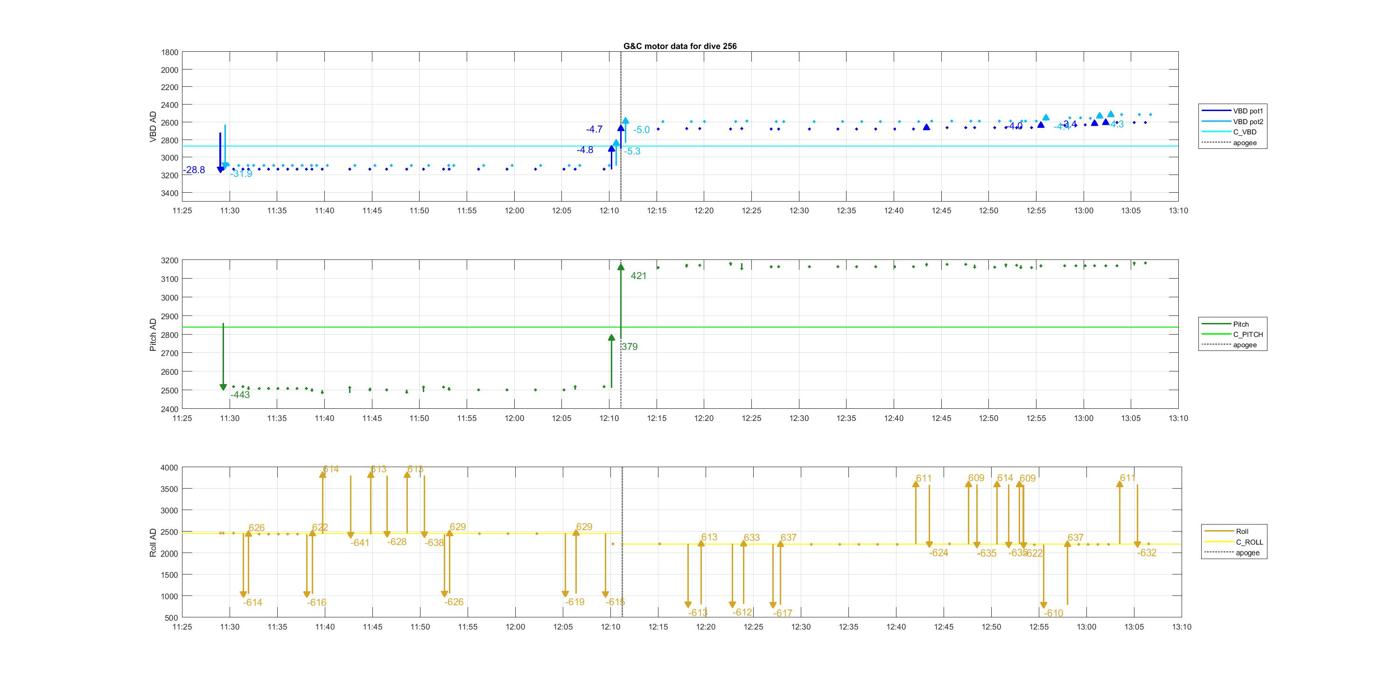Click the "-614" roll data label
Image resolution: width=1400 pixels, height=693 pixels.
tap(253, 603)
